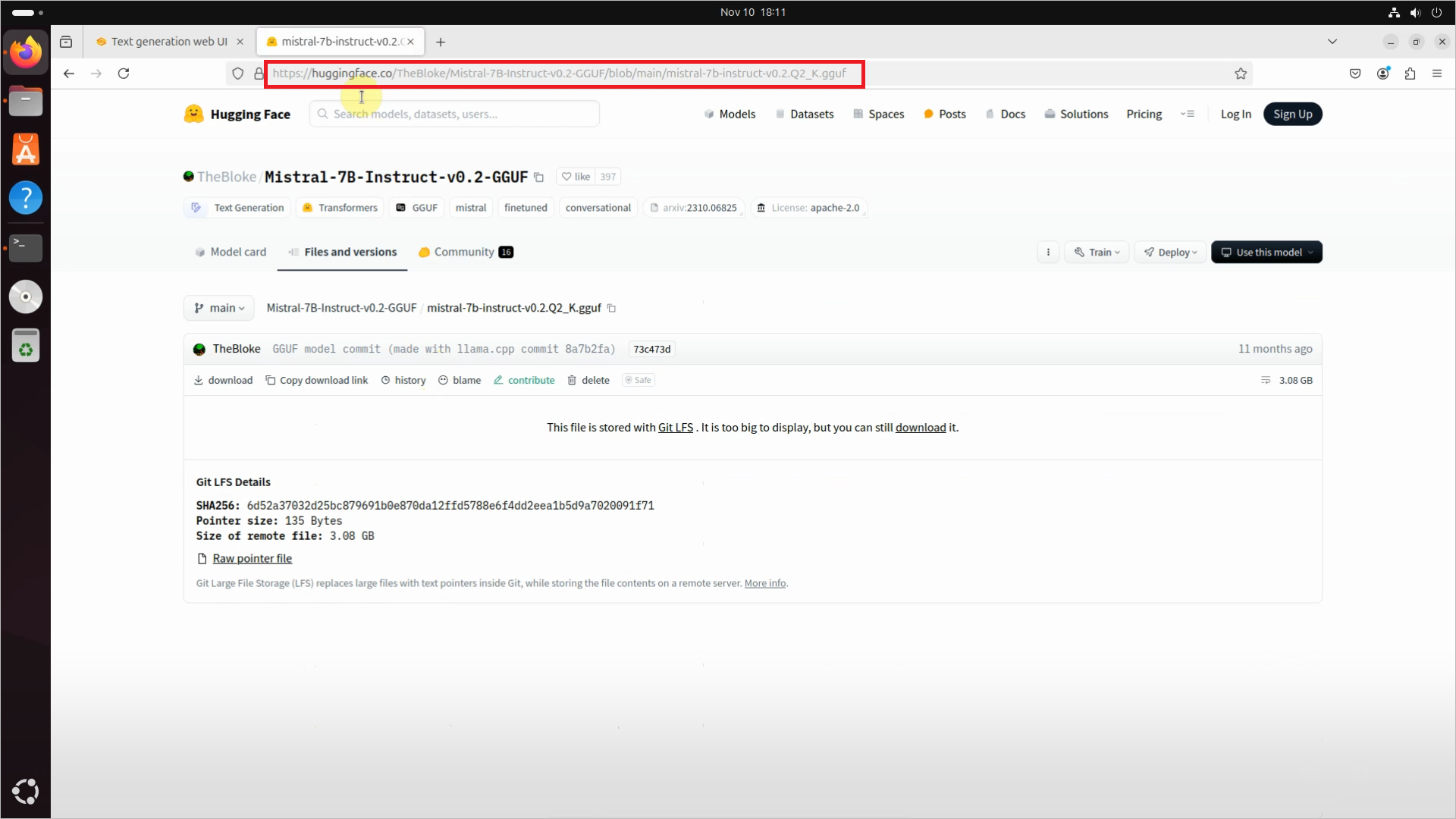The height and width of the screenshot is (819, 1456).
Task: Open a new tab with the plus icon
Action: pos(441,42)
